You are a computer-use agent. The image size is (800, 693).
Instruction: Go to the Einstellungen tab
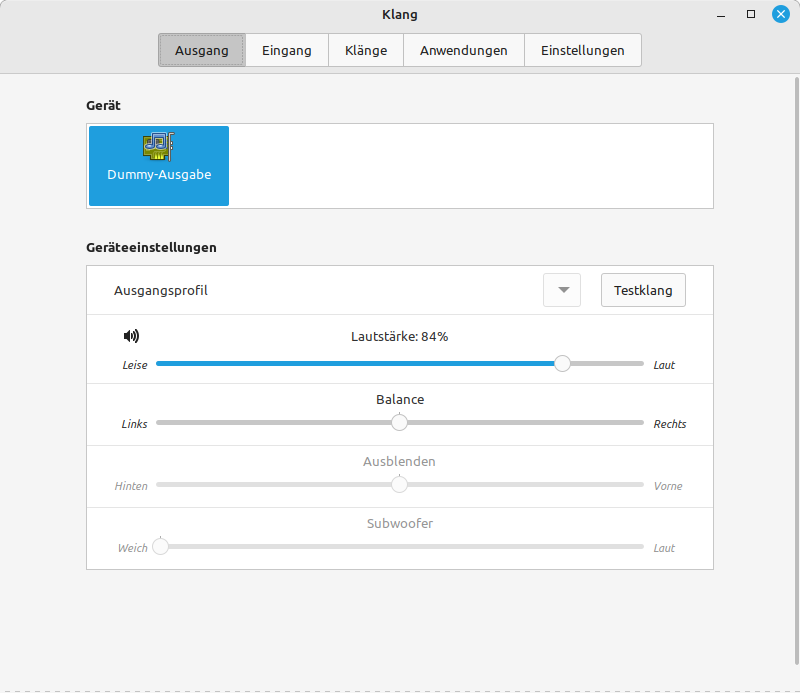(583, 51)
